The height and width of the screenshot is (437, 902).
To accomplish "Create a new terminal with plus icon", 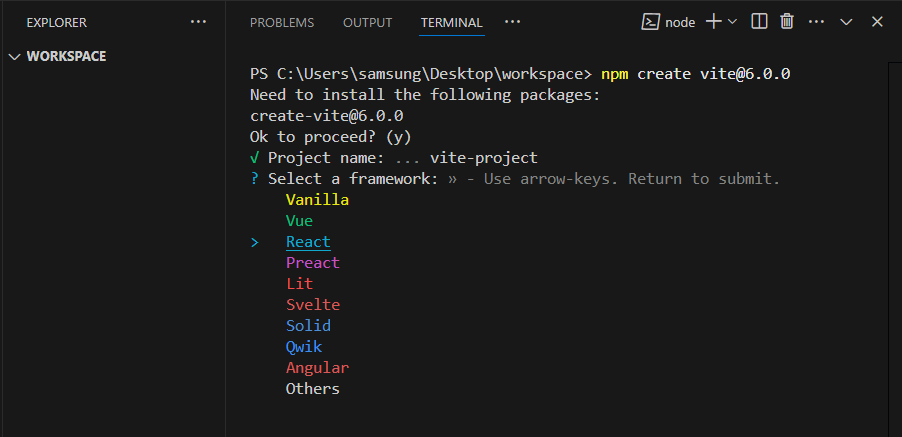I will [713, 22].
